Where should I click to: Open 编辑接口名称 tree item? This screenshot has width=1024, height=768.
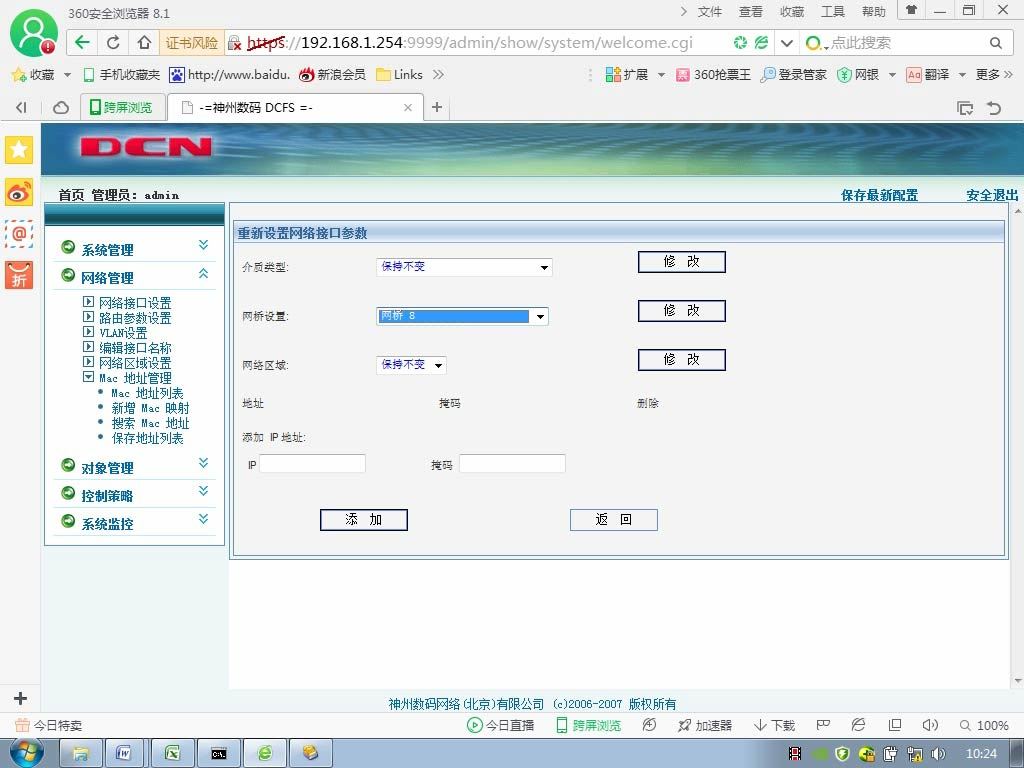[135, 348]
